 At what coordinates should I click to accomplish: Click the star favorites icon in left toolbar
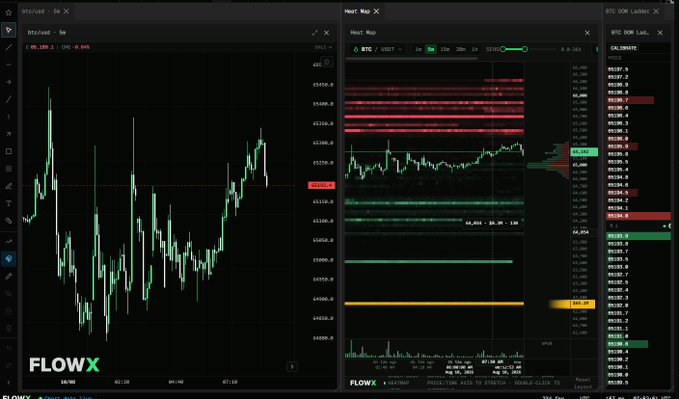pos(9,13)
